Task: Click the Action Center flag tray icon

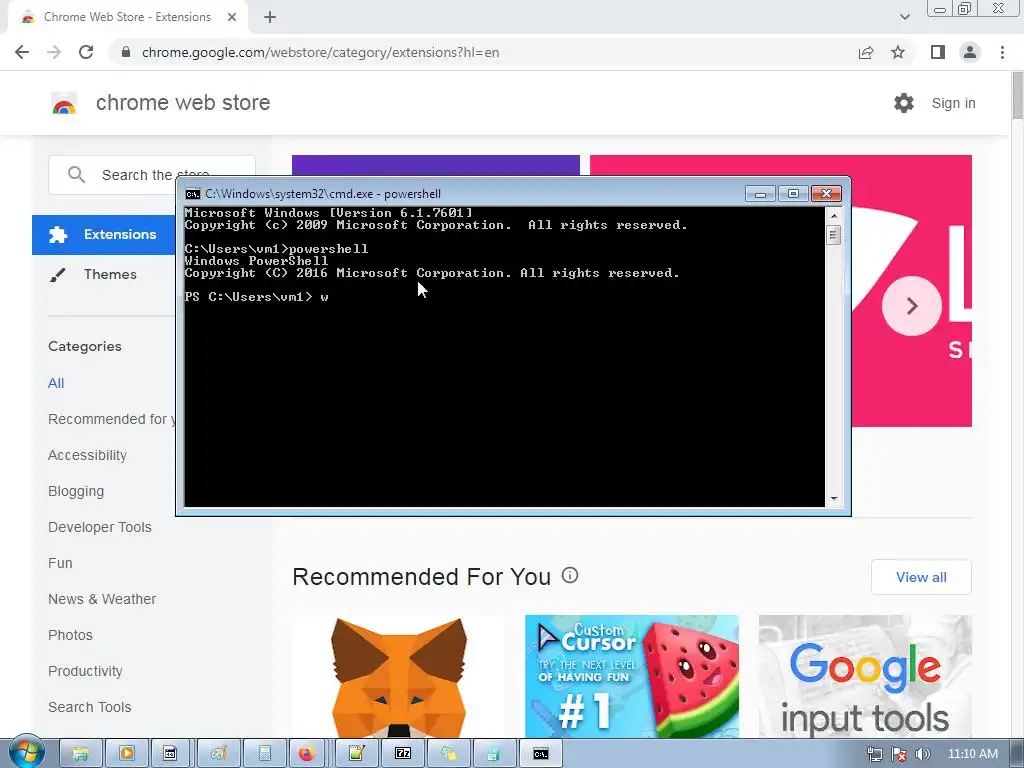Action: pos(899,754)
